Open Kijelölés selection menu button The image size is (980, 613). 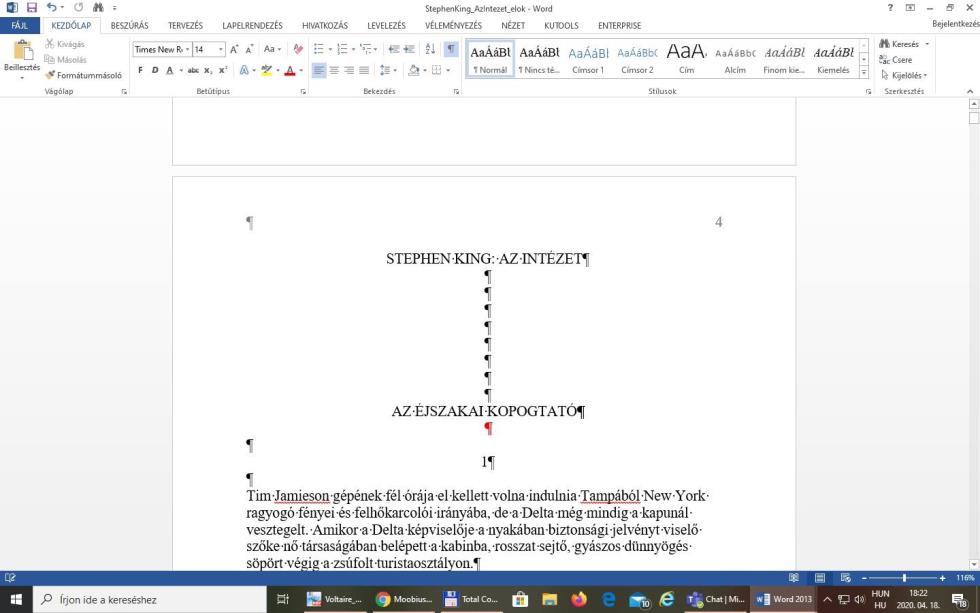[904, 75]
